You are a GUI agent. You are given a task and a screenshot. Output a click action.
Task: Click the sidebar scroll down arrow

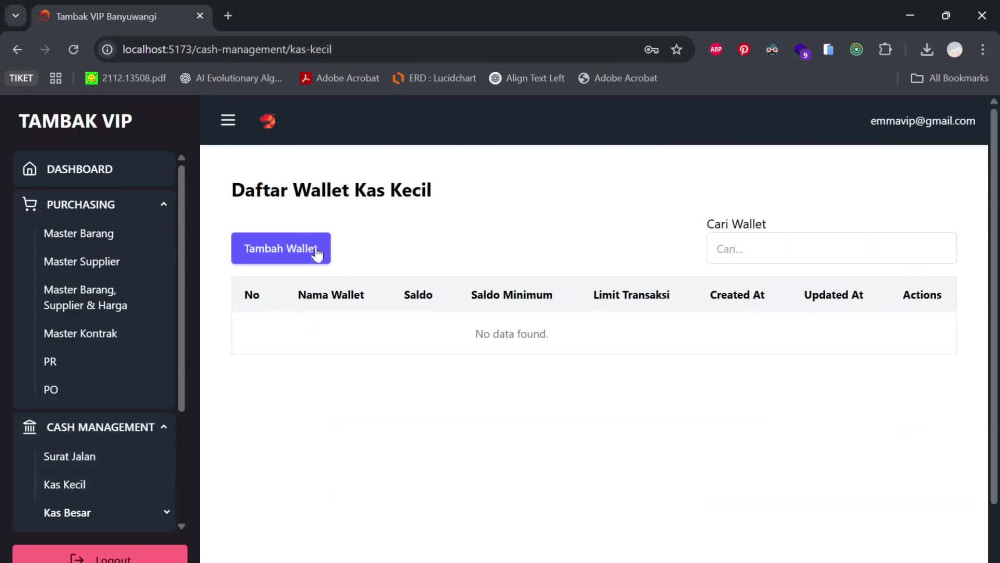pyautogui.click(x=182, y=527)
